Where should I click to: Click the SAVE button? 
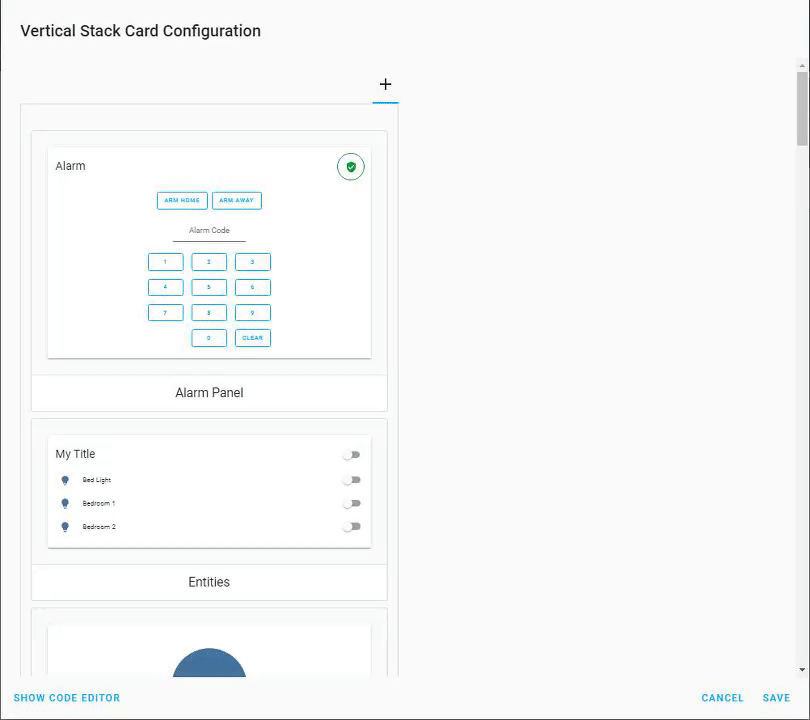[x=776, y=698]
